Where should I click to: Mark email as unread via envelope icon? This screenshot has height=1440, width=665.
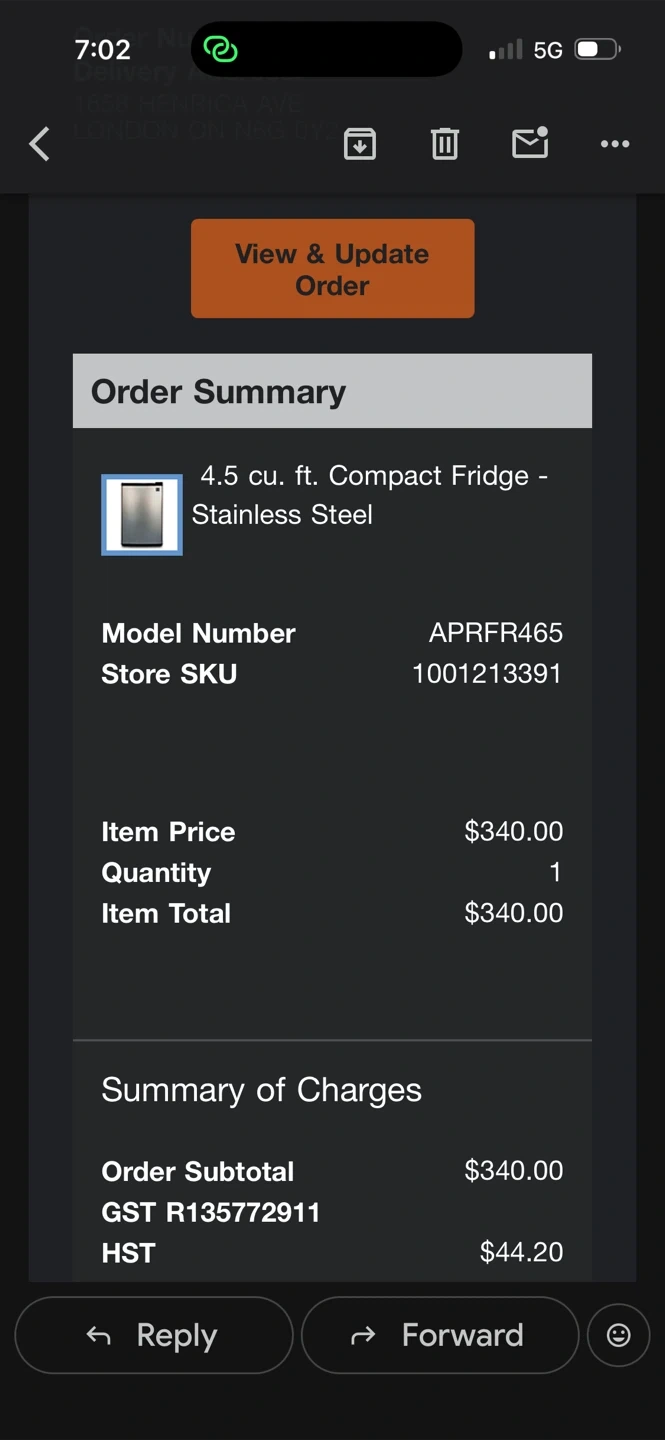coord(530,144)
